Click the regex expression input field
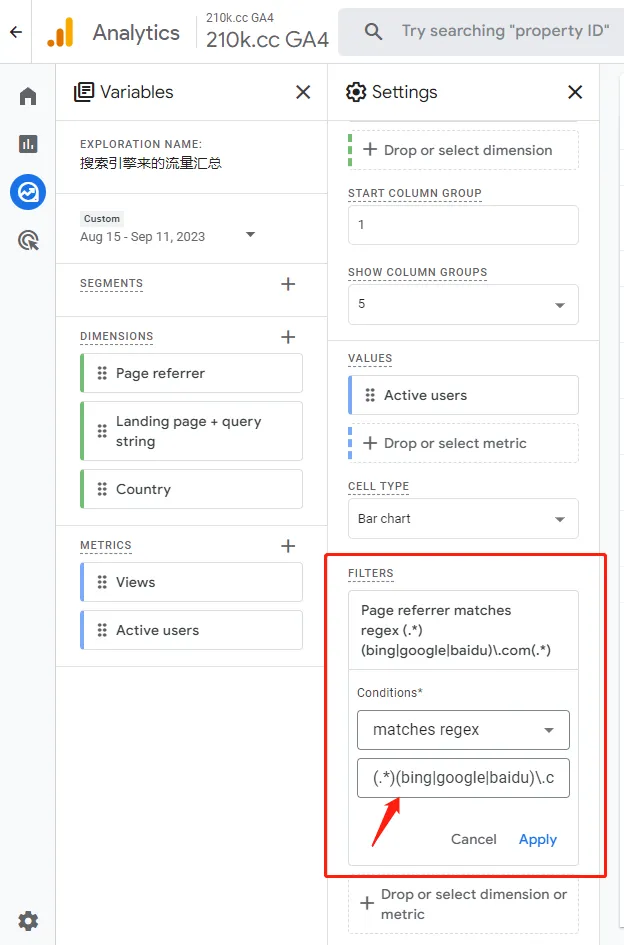The image size is (624, 945). tap(463, 778)
